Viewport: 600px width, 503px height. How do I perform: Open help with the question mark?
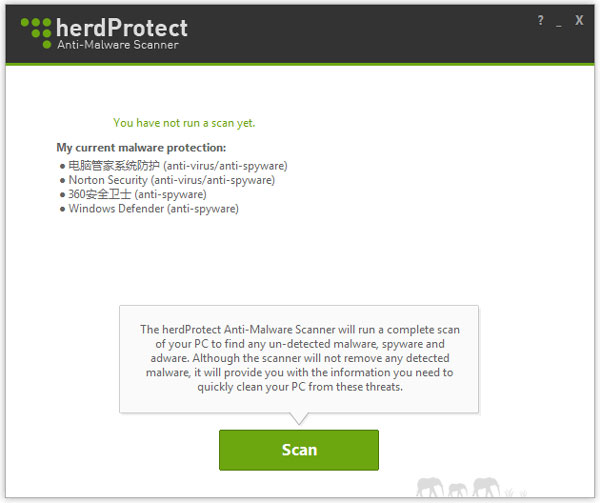point(541,21)
